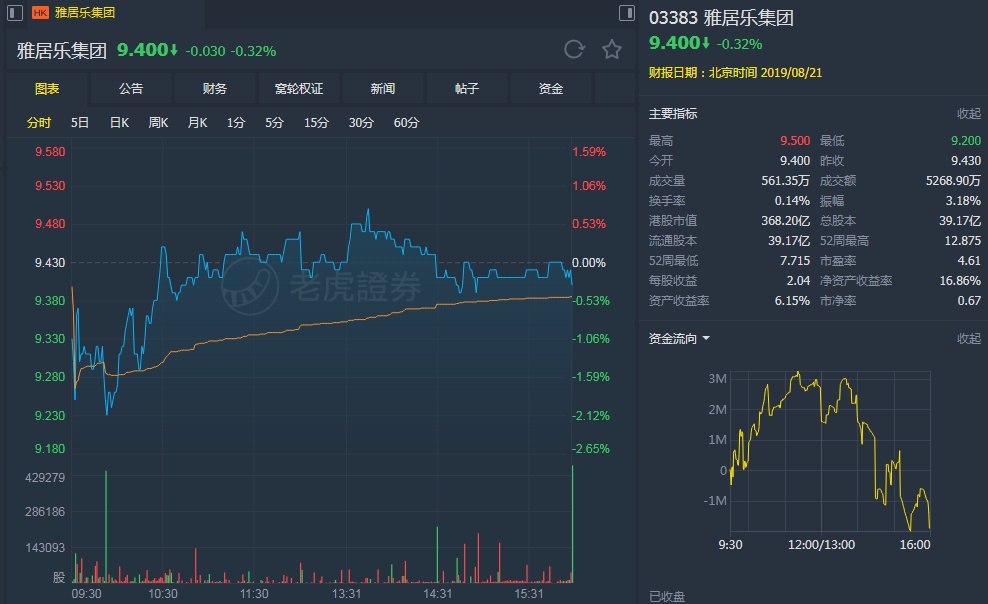
Task: Open the 资金流向 dropdown arrow
Action: [x=706, y=339]
